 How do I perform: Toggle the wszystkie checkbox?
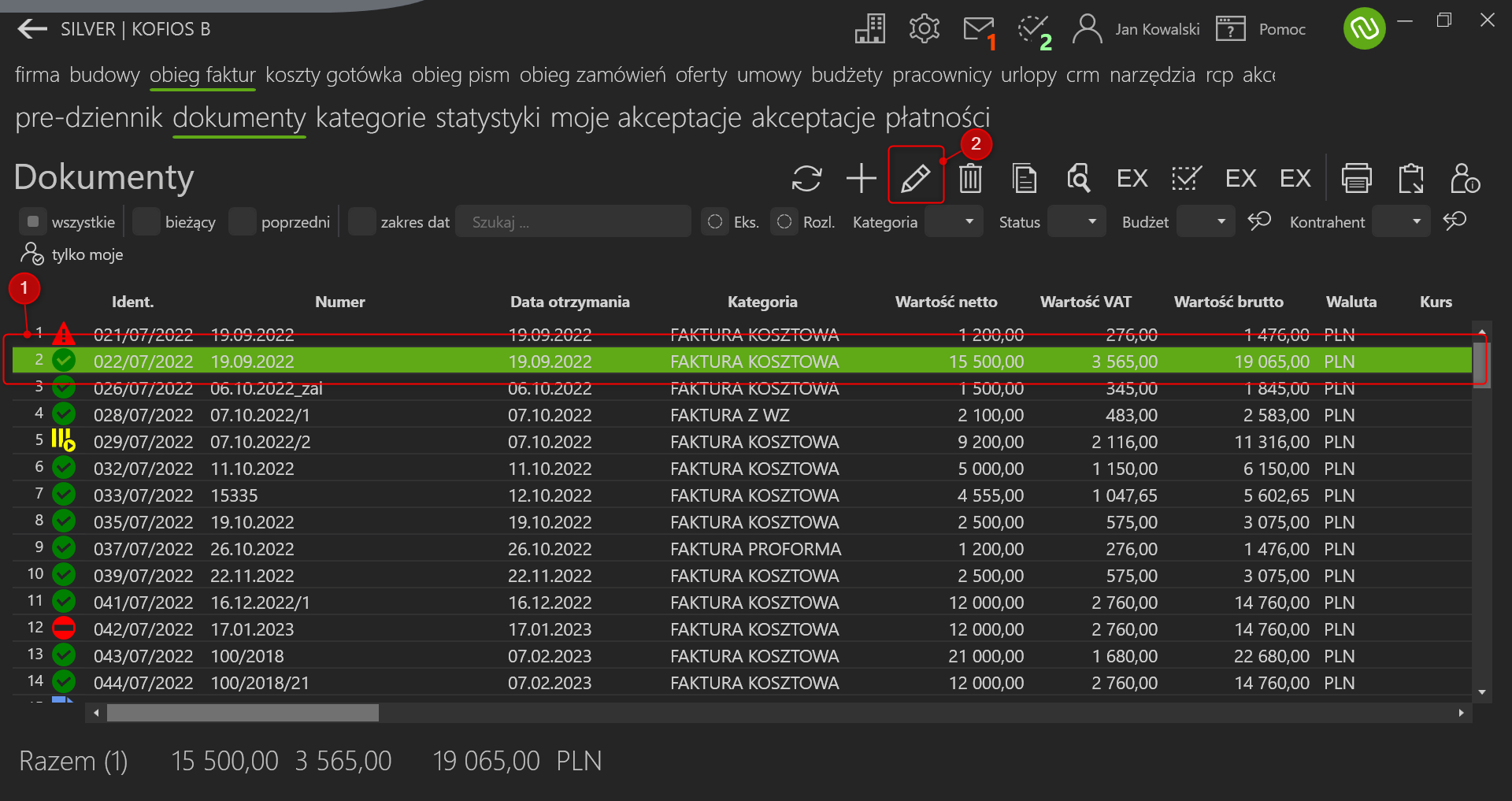click(x=33, y=221)
